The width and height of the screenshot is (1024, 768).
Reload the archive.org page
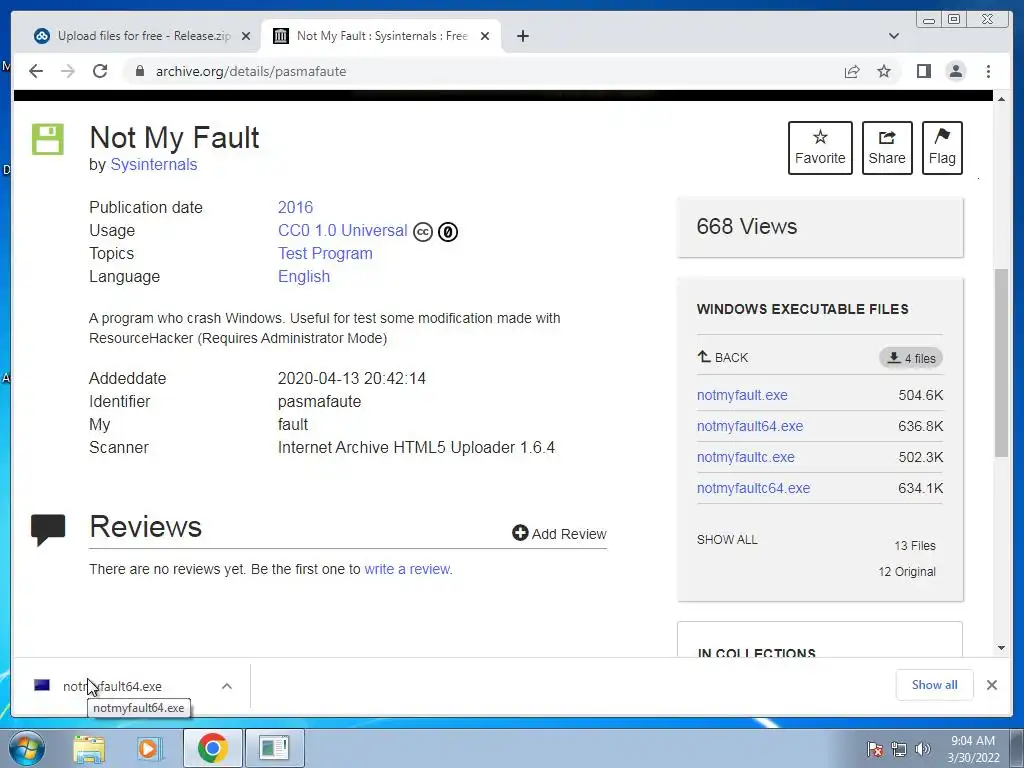click(x=100, y=71)
